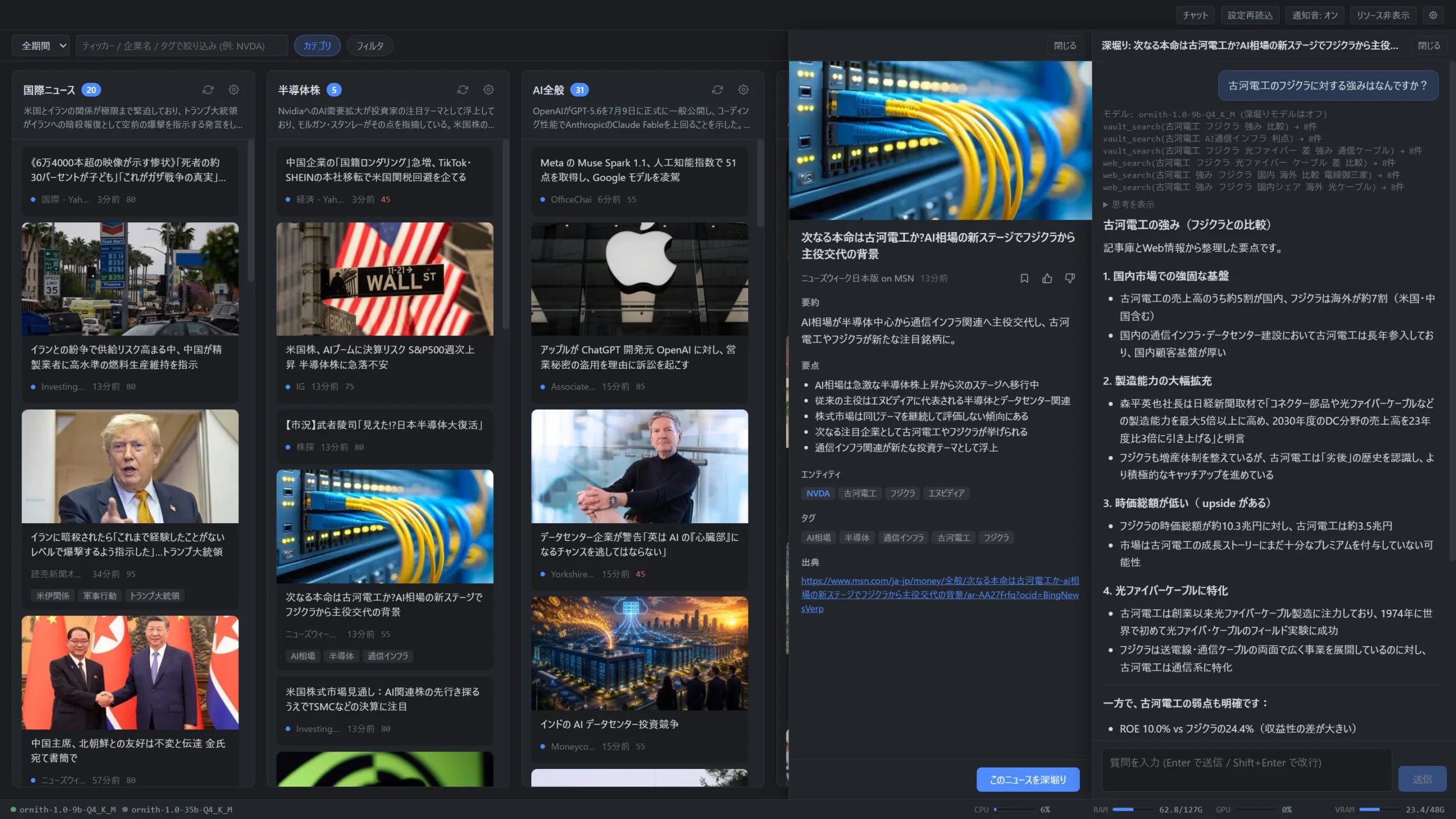Select the 古河電工 entity chip

[860, 493]
